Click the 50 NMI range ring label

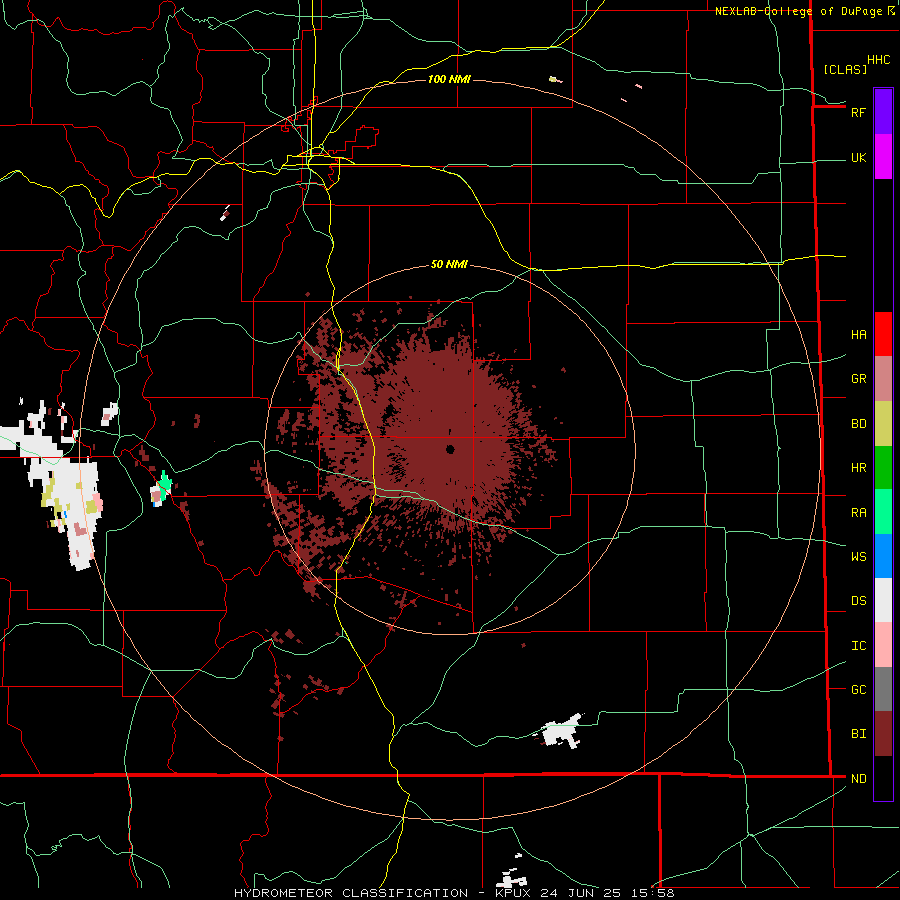[449, 264]
